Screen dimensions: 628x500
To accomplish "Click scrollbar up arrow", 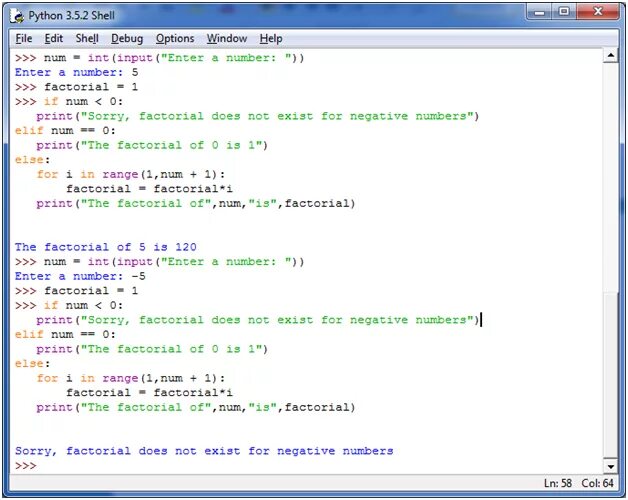I will 610,55.
